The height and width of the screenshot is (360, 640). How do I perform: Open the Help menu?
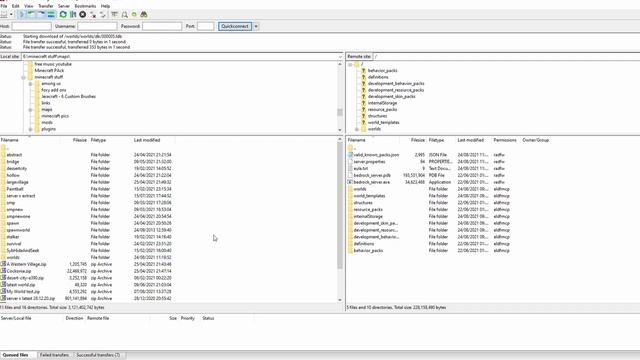click(105, 6)
